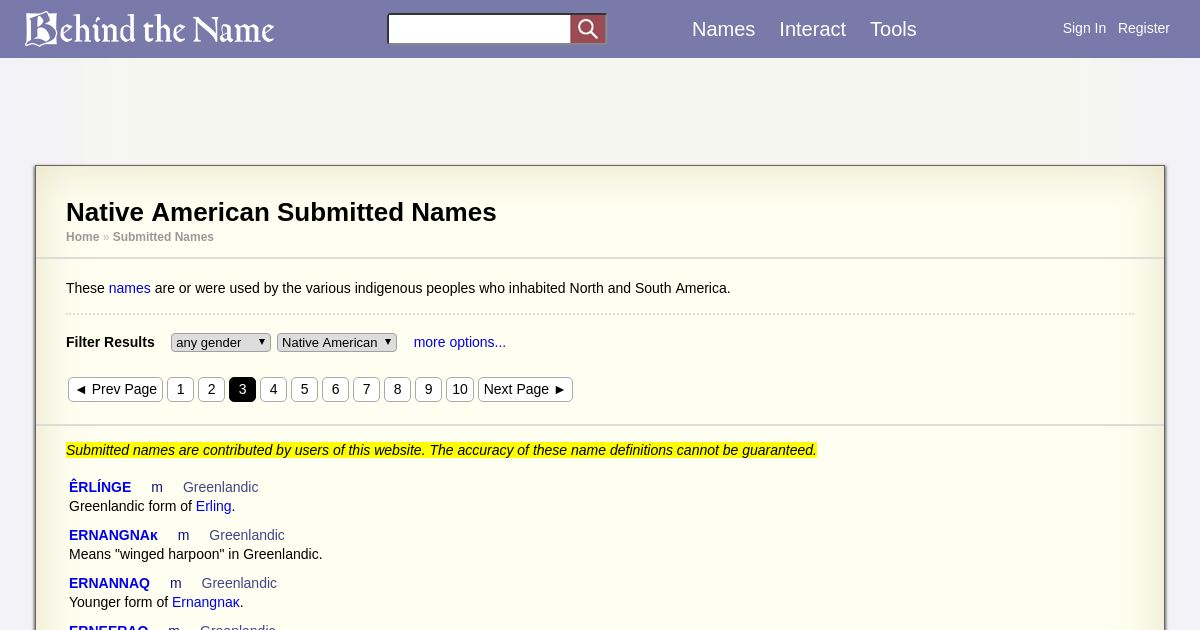Jump to page 6
The height and width of the screenshot is (630, 1200).
pyautogui.click(x=335, y=389)
